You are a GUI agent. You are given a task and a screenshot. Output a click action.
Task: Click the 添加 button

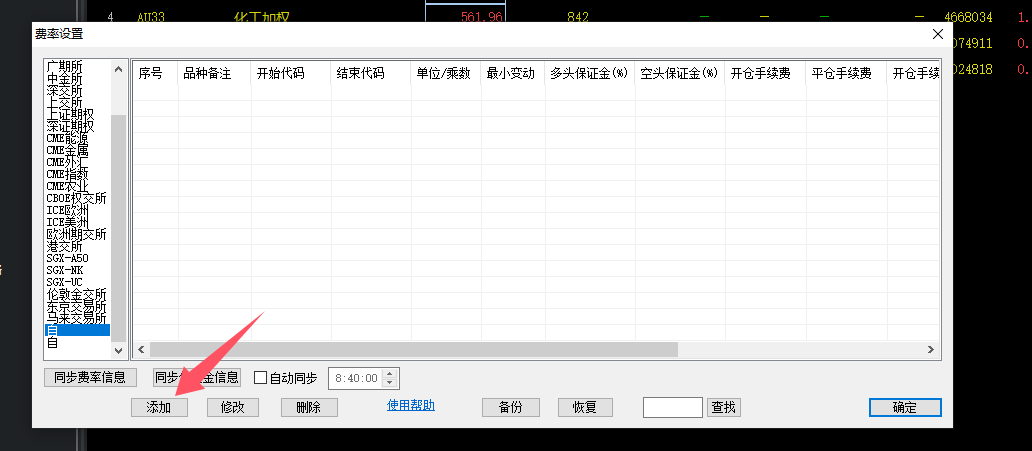159,408
